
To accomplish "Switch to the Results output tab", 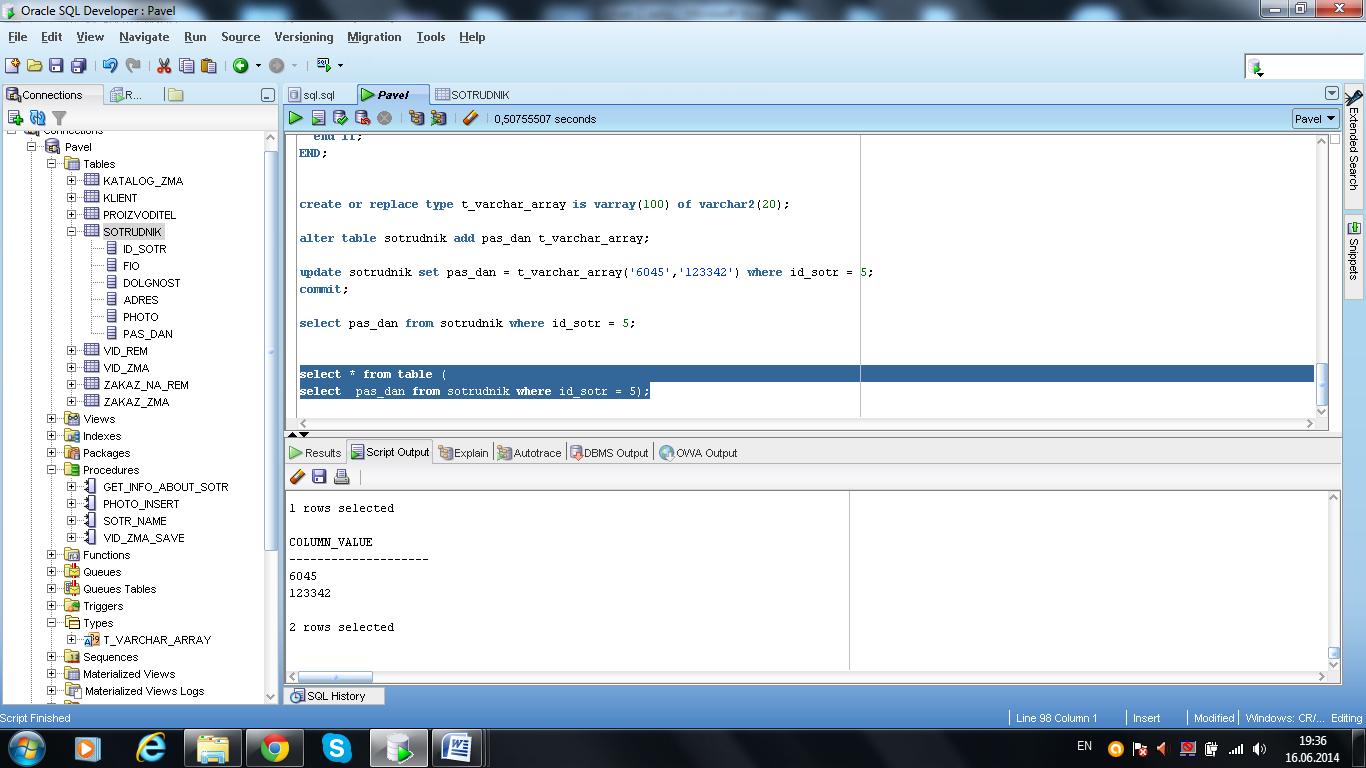I will point(315,453).
